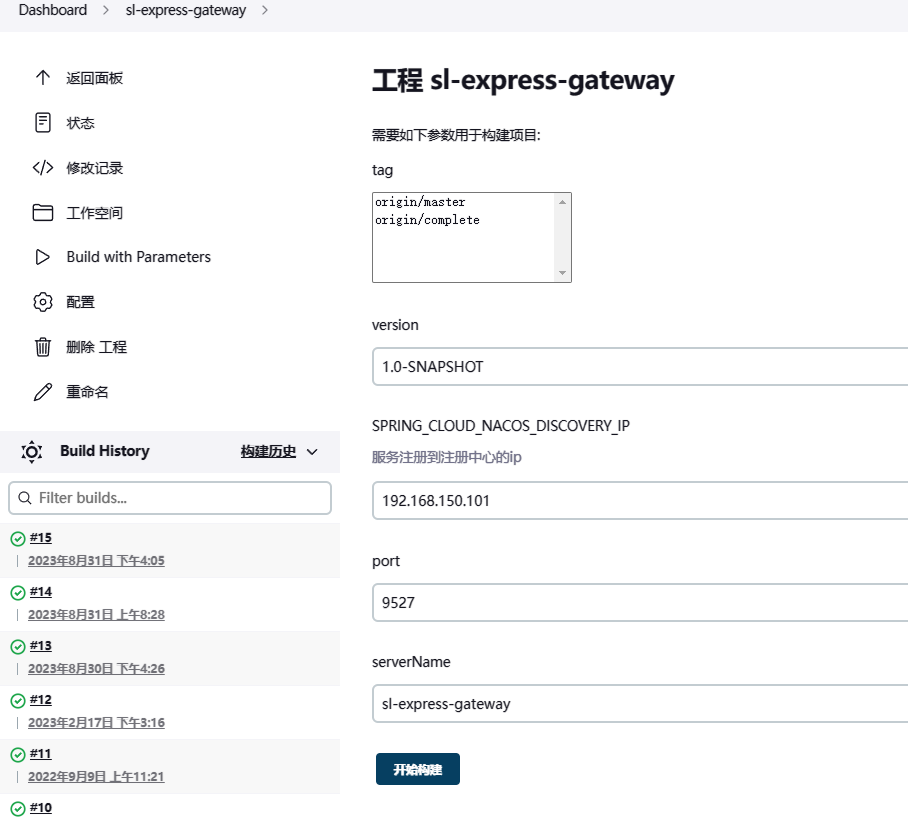
Task: Open the 2023年8月31日 下午4:05 timestamp link
Action: pyautogui.click(x=96, y=561)
